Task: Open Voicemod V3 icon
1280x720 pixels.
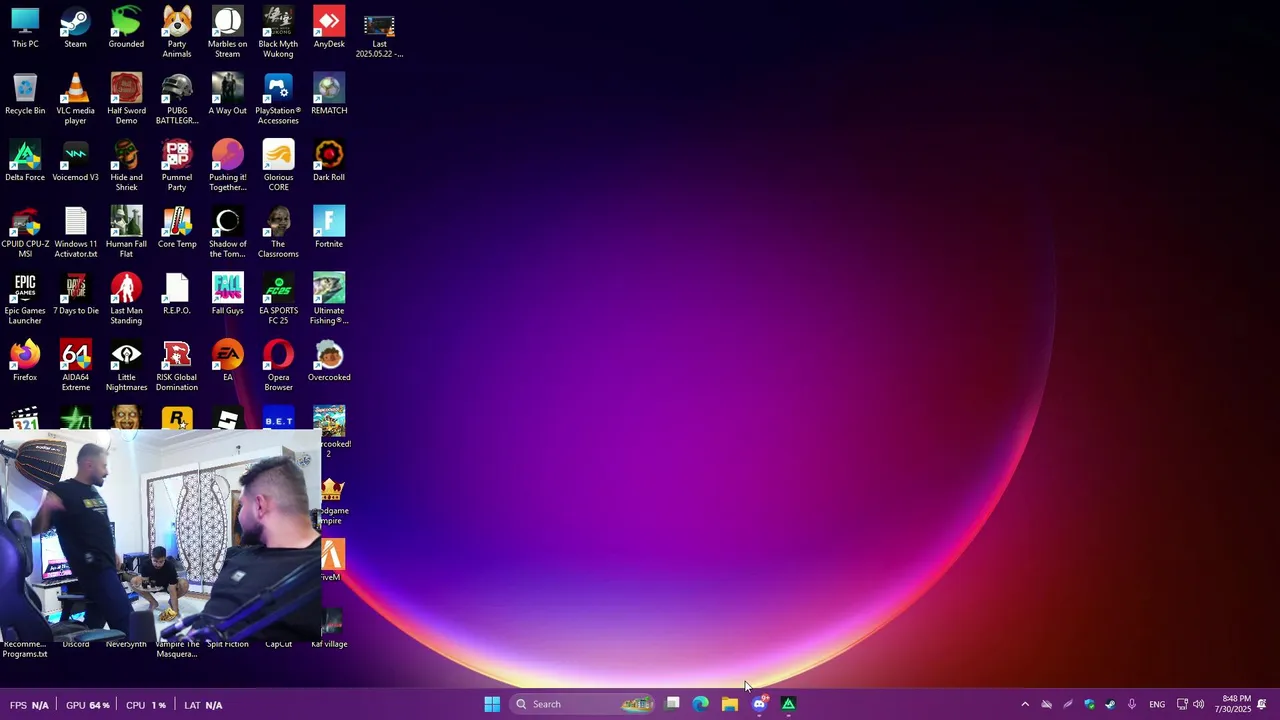Action: 75,162
